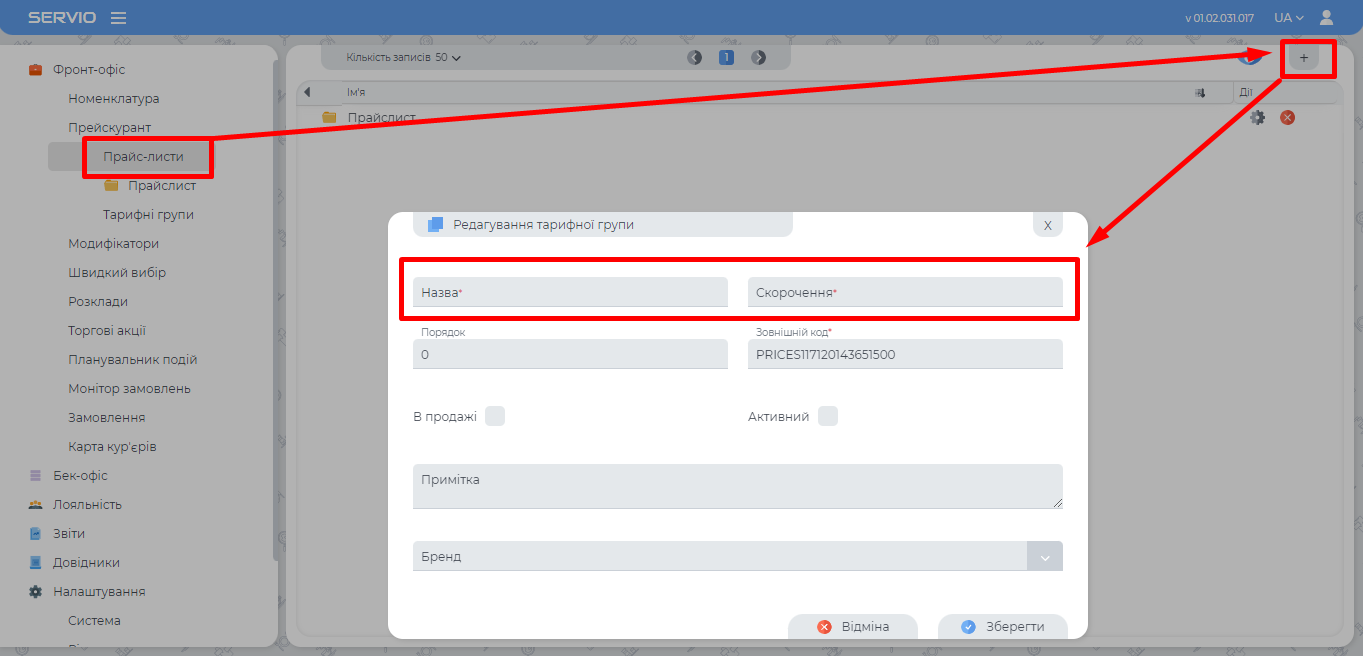The image size is (1363, 656).
Task: Open the user profile icon
Action: [x=1327, y=17]
